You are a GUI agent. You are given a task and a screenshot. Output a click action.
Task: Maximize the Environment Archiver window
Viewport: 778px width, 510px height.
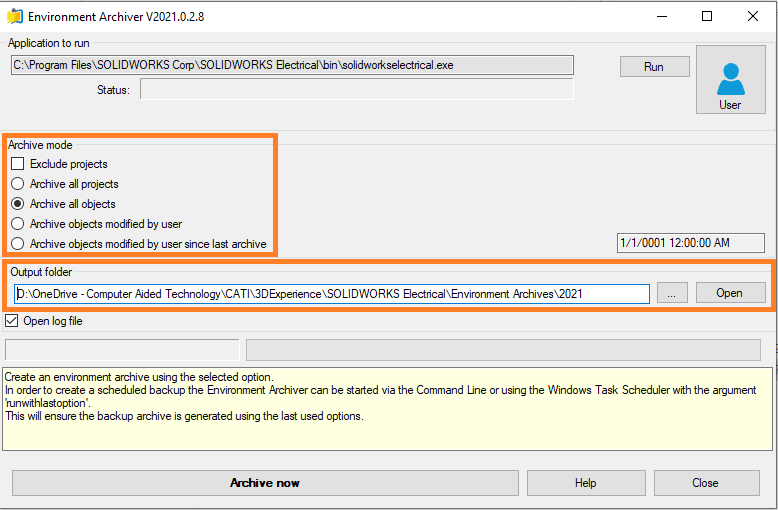click(x=707, y=17)
